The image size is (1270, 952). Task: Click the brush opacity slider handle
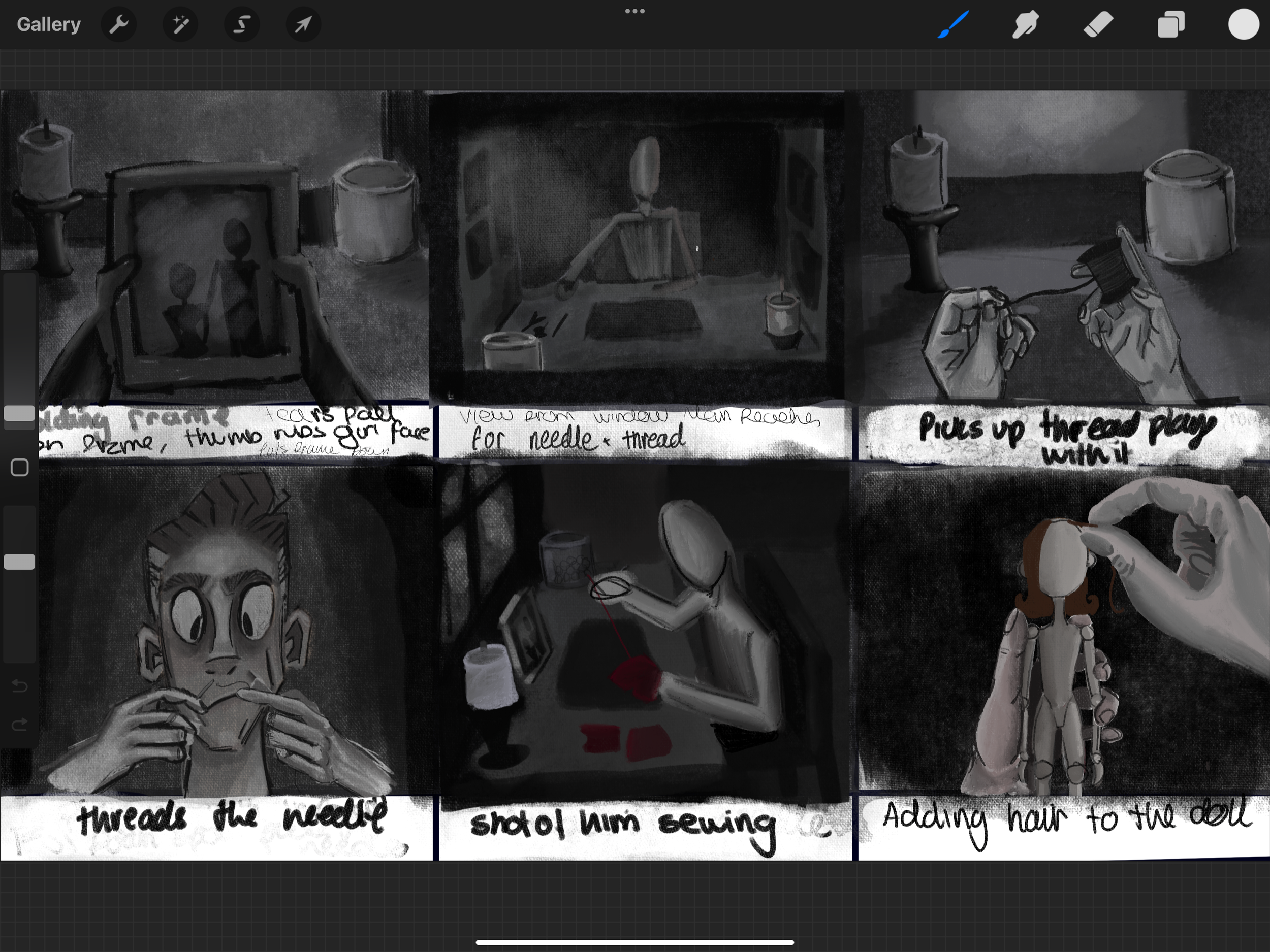[19, 562]
